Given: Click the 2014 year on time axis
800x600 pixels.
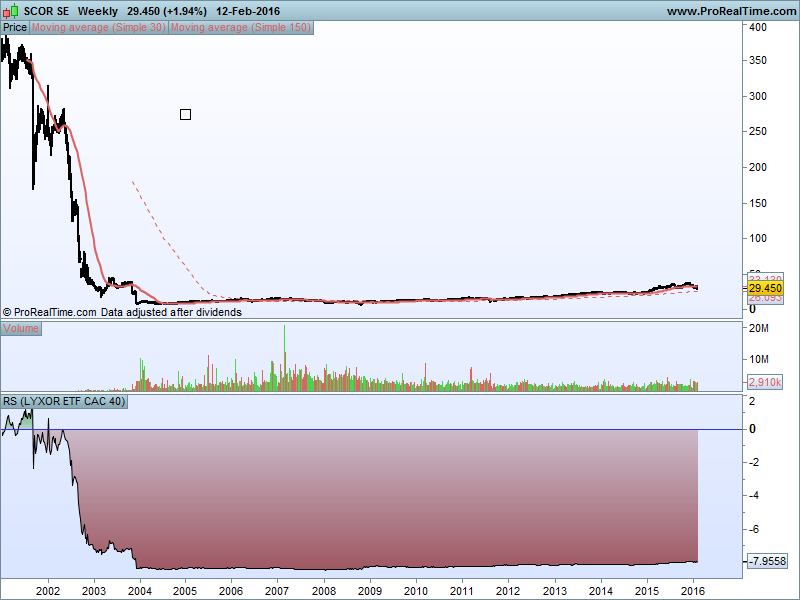Looking at the screenshot, I should [x=601, y=591].
